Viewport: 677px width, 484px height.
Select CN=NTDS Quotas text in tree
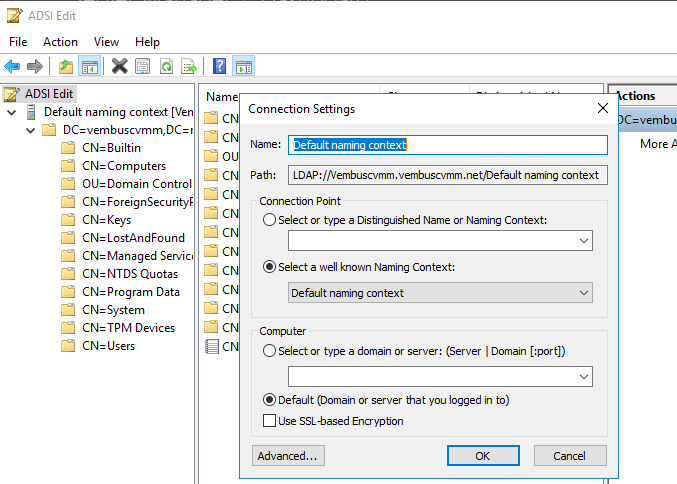point(130,274)
